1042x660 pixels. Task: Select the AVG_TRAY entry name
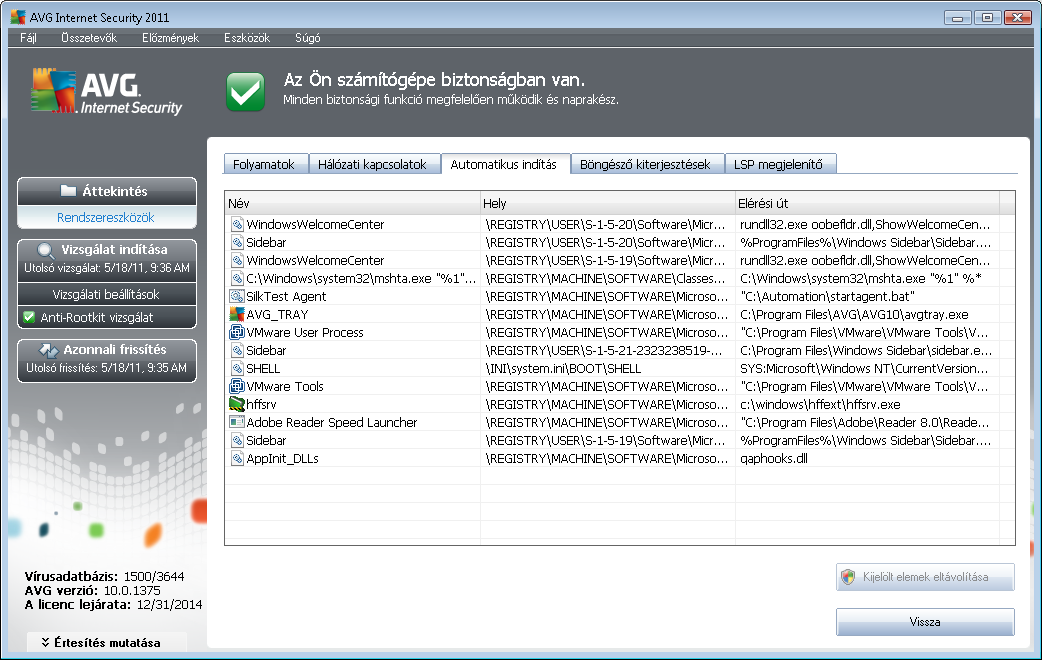(x=277, y=314)
